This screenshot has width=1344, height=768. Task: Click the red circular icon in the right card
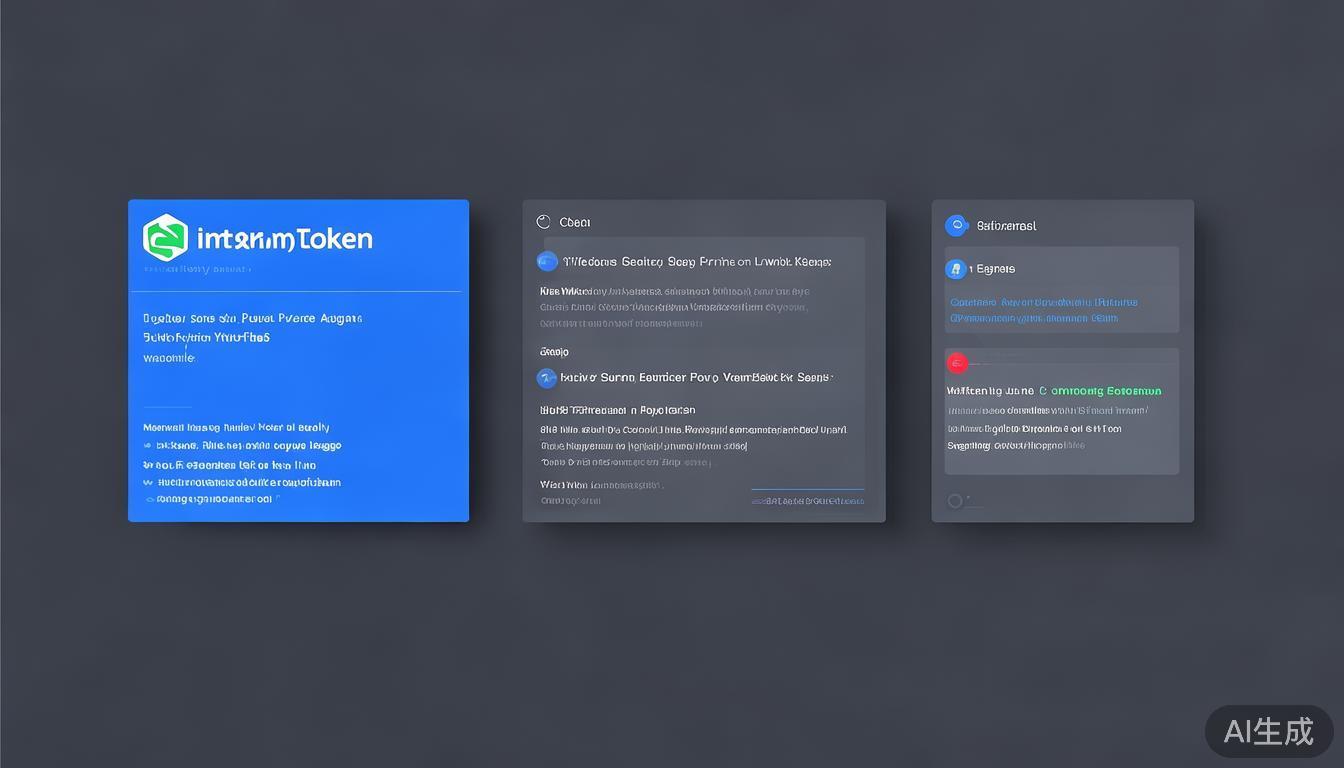pos(957,363)
